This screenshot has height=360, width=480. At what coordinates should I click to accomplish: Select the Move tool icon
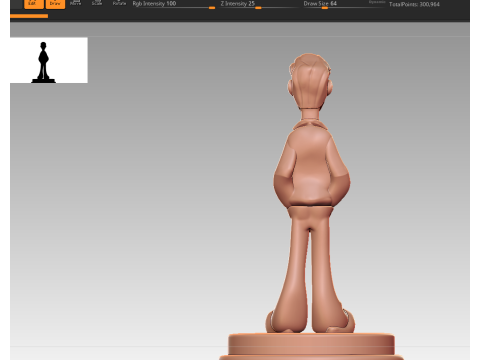click(76, 3)
